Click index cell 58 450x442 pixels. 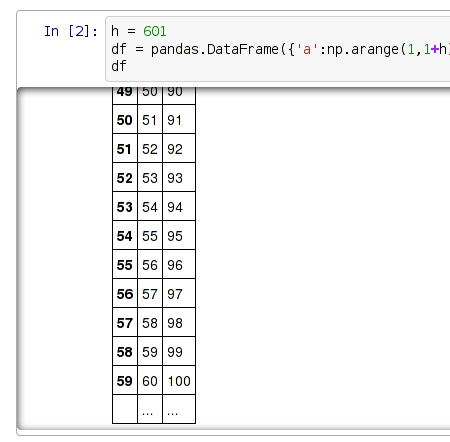(125, 351)
